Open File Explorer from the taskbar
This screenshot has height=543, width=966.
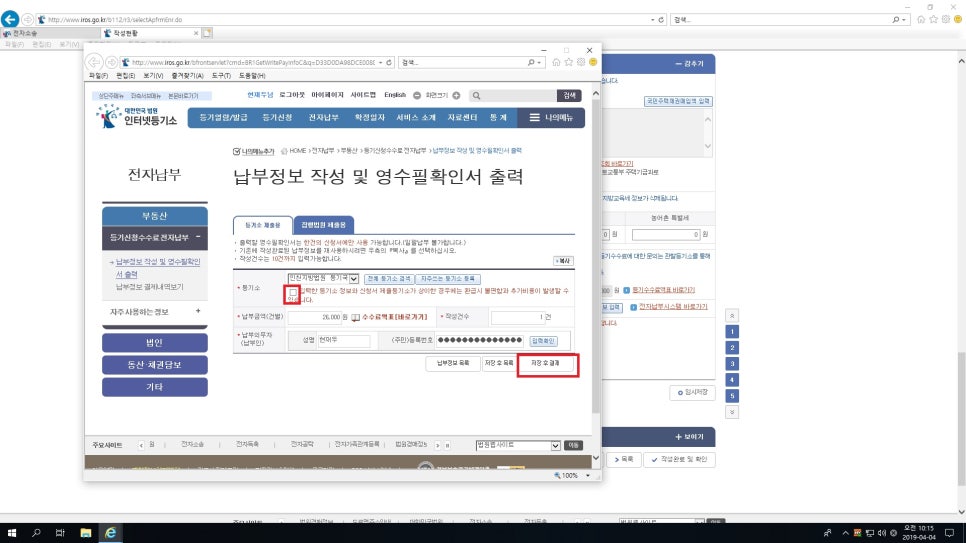pyautogui.click(x=86, y=533)
